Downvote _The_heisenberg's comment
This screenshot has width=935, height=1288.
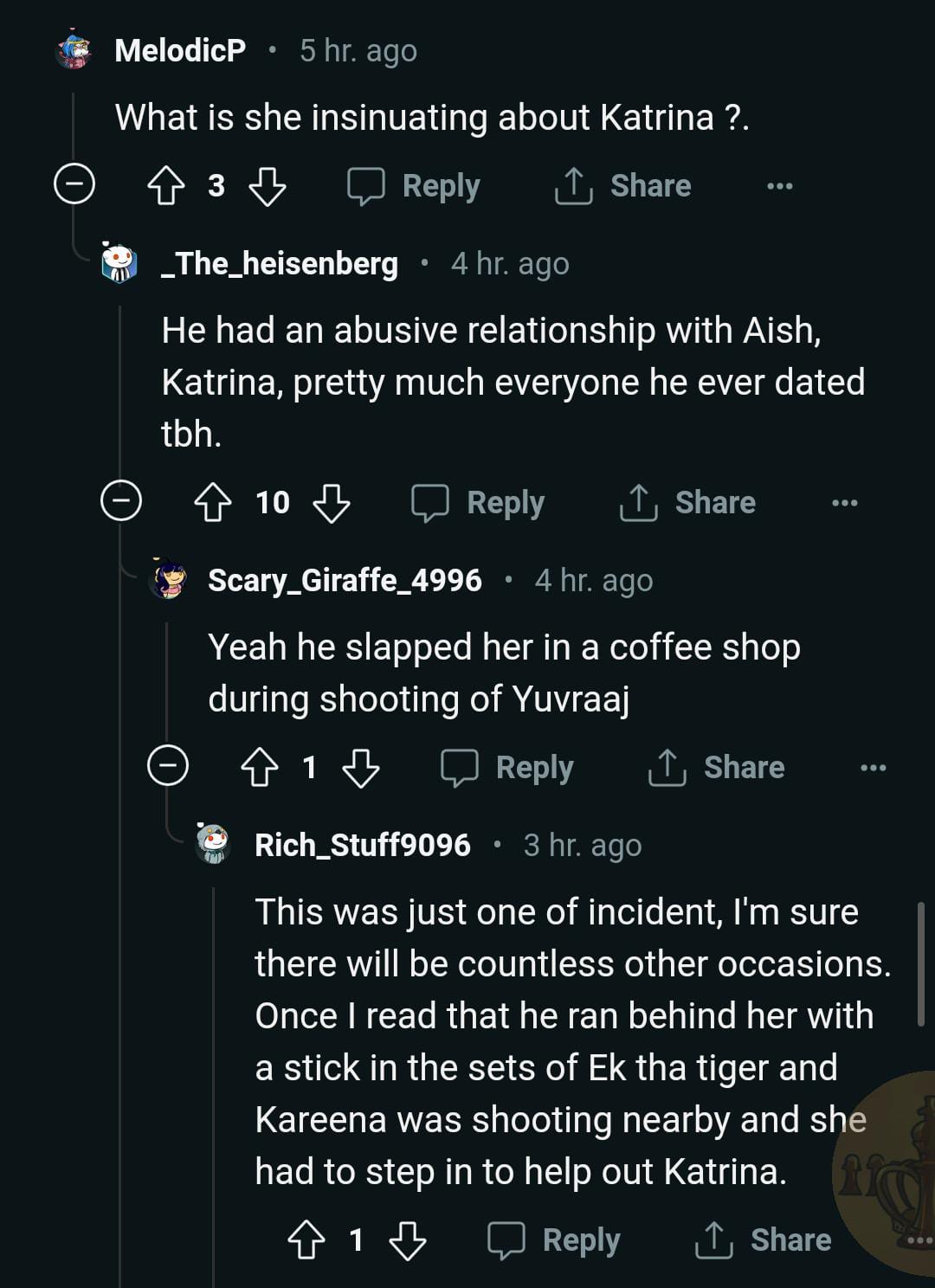point(332,503)
